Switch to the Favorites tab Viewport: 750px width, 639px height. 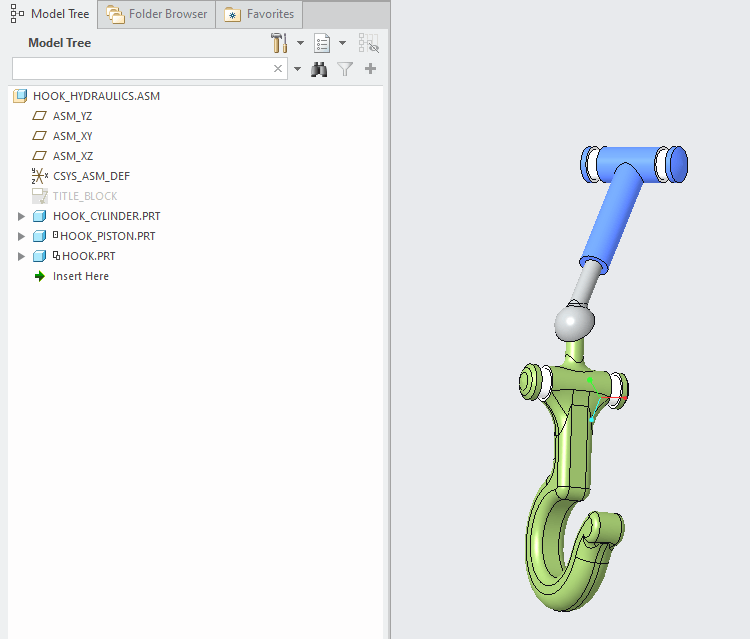(259, 14)
